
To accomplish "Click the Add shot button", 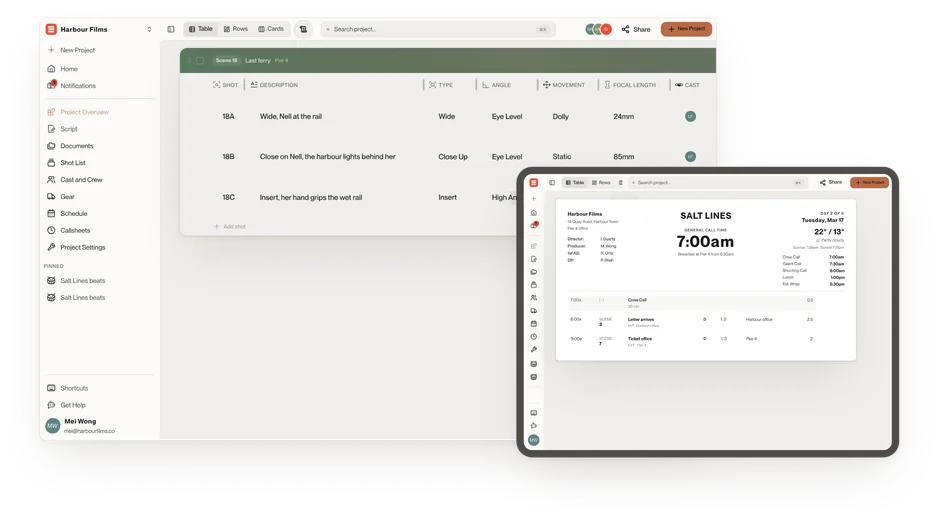I will [230, 226].
